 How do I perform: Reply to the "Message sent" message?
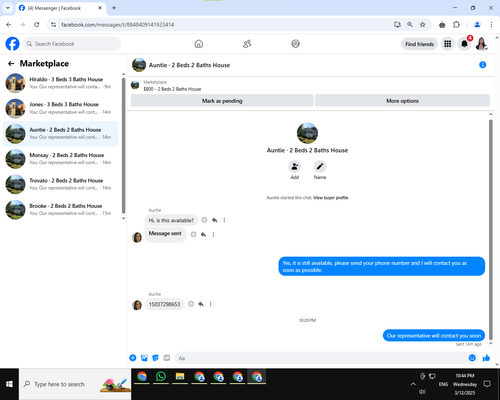coord(203,234)
